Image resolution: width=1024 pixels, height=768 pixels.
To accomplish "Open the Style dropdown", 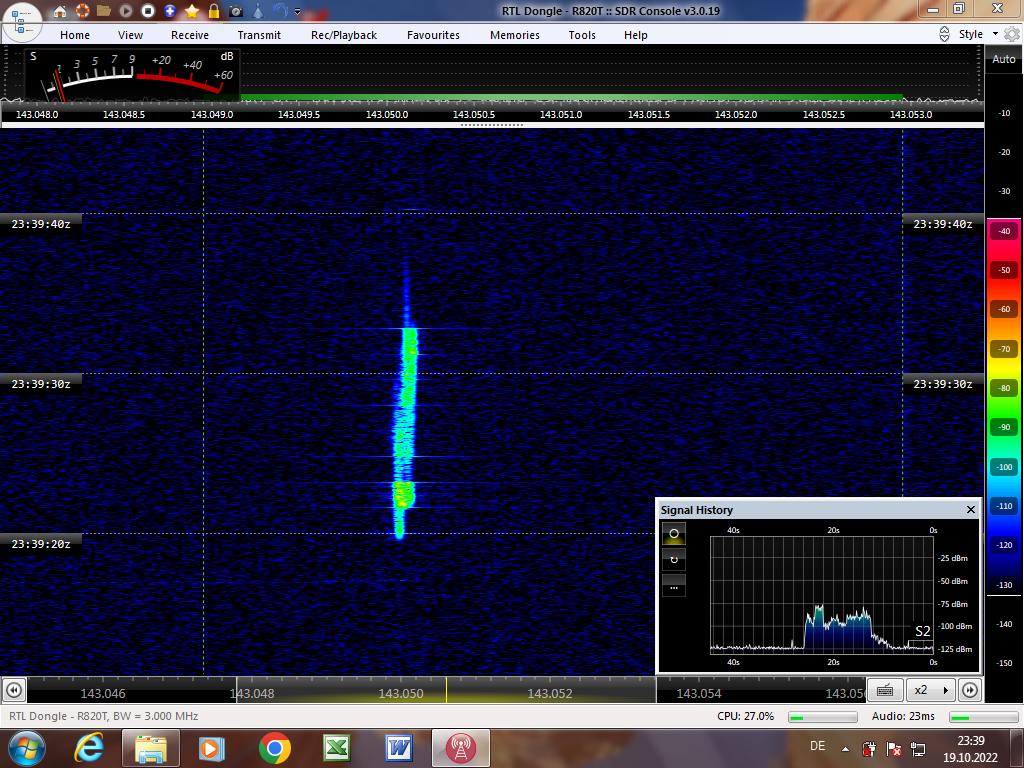I will (x=978, y=34).
